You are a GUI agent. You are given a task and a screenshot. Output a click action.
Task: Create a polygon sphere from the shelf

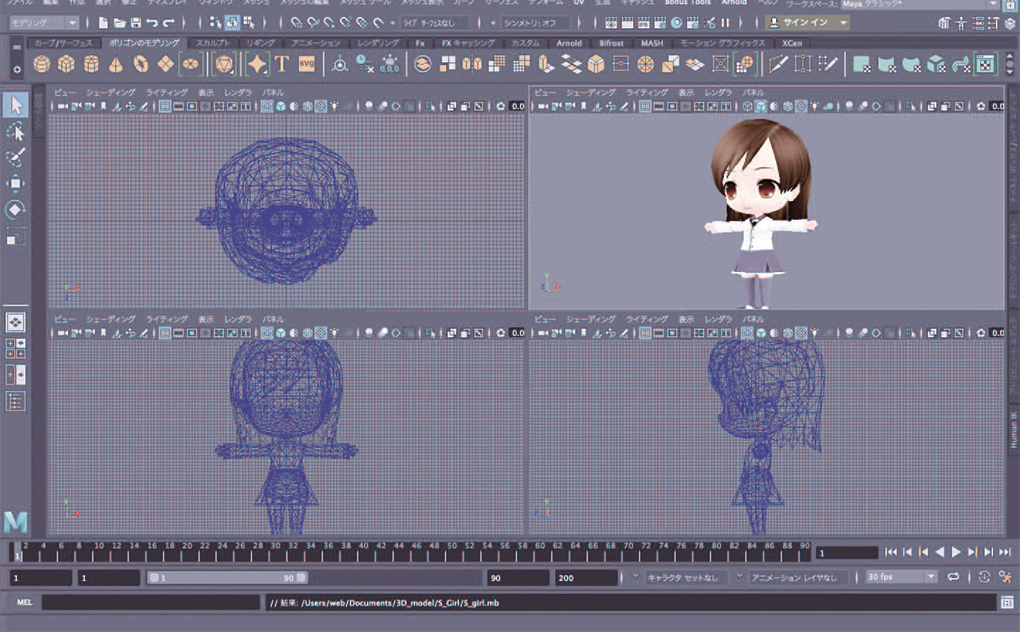point(42,64)
